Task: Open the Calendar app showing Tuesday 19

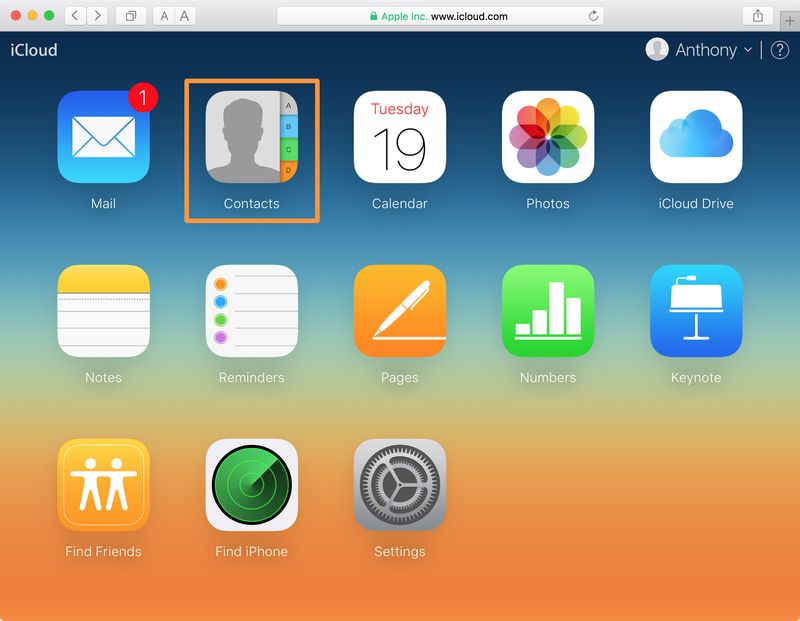Action: (x=399, y=137)
